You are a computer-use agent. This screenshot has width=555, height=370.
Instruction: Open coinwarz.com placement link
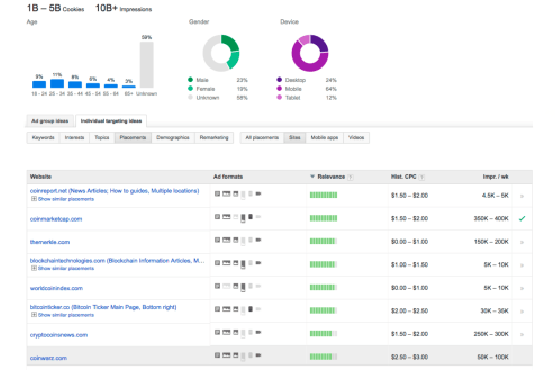click(x=48, y=358)
